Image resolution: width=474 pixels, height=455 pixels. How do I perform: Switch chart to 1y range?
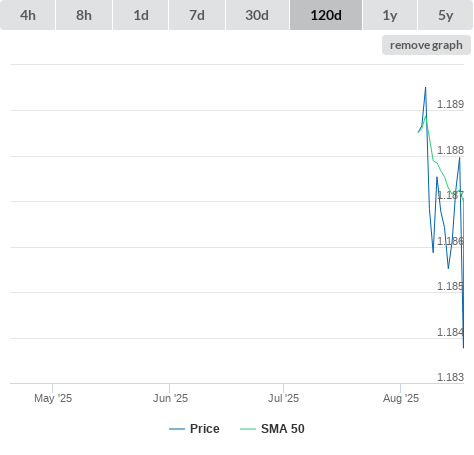[x=390, y=15]
